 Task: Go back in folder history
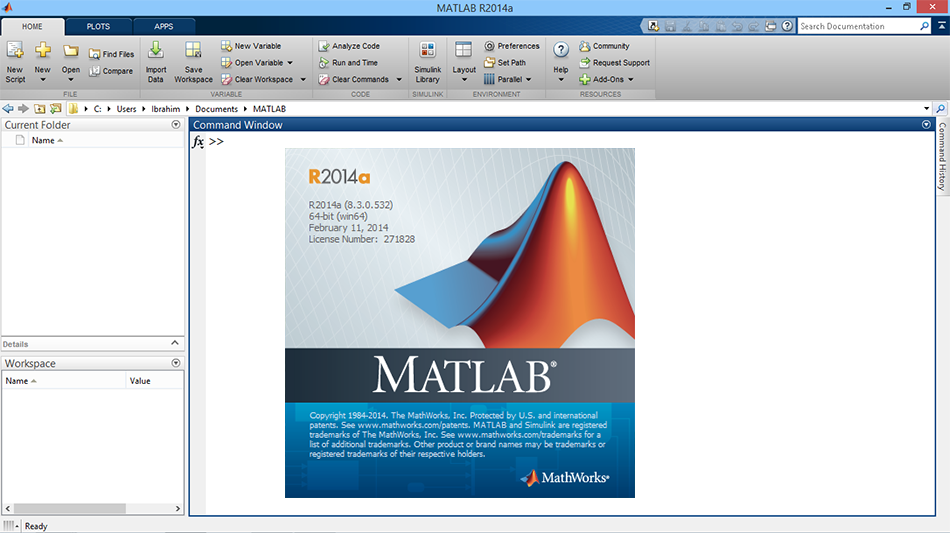coord(8,108)
